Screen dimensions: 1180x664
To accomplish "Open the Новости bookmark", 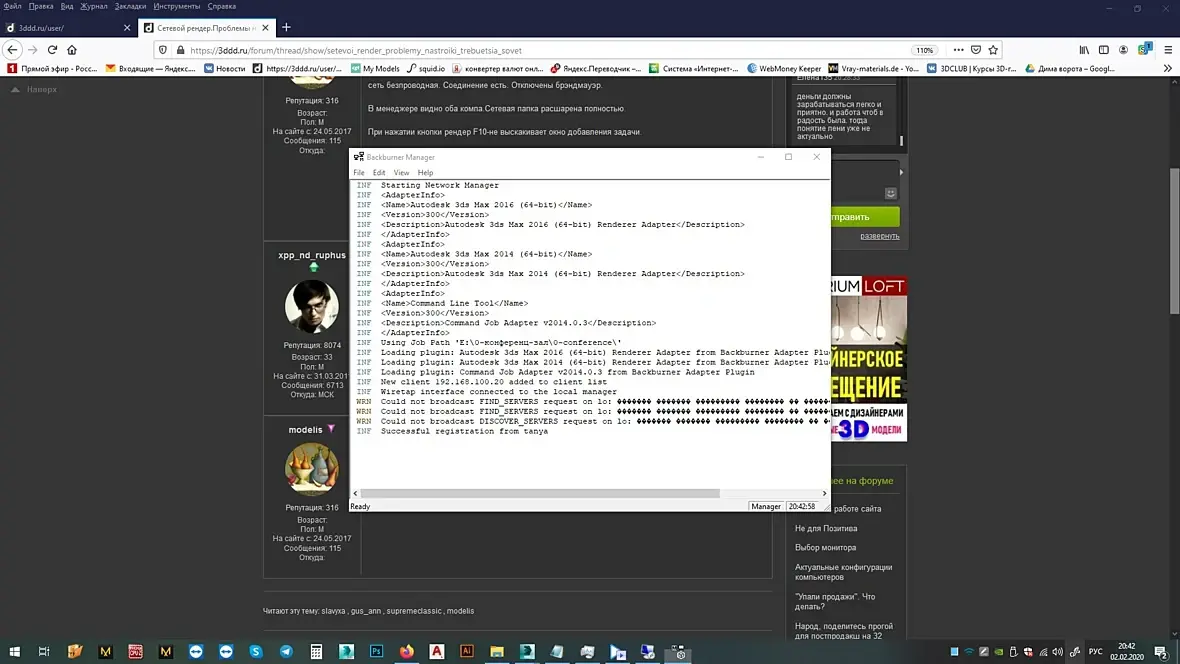I will click(225, 69).
